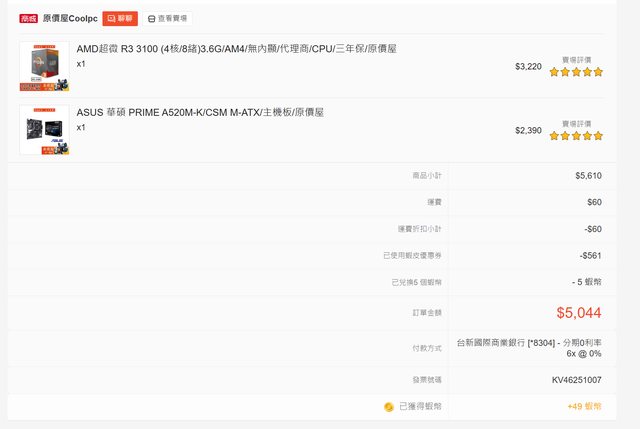Viewport: 640px width, 429px height.
Task: Click the invoice number KV46251007
Action: 576,380
